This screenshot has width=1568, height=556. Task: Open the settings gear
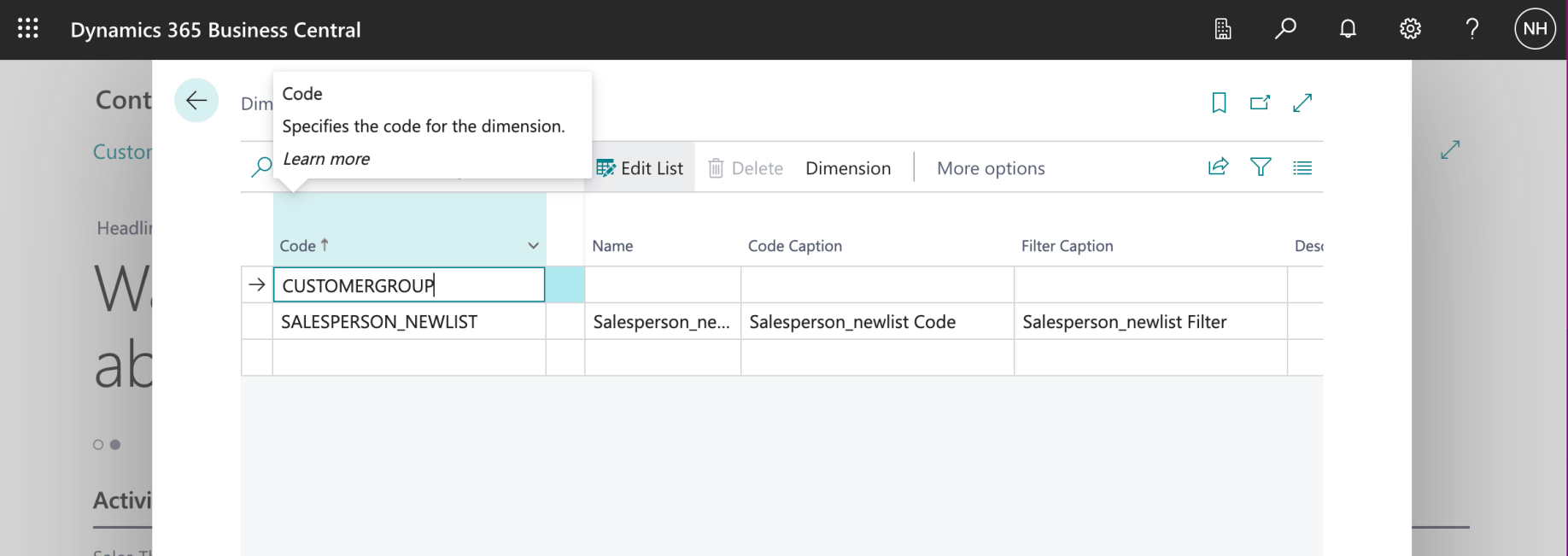coord(1410,29)
